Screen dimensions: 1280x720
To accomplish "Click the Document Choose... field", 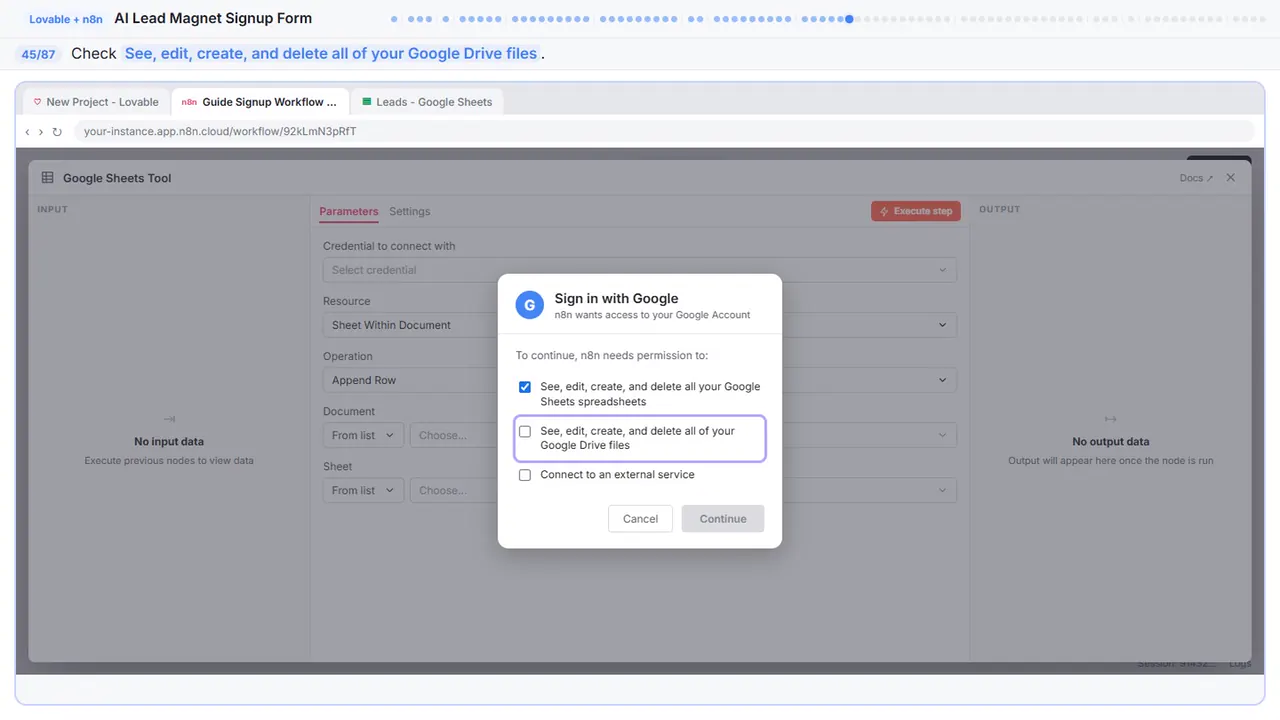I will (x=683, y=435).
